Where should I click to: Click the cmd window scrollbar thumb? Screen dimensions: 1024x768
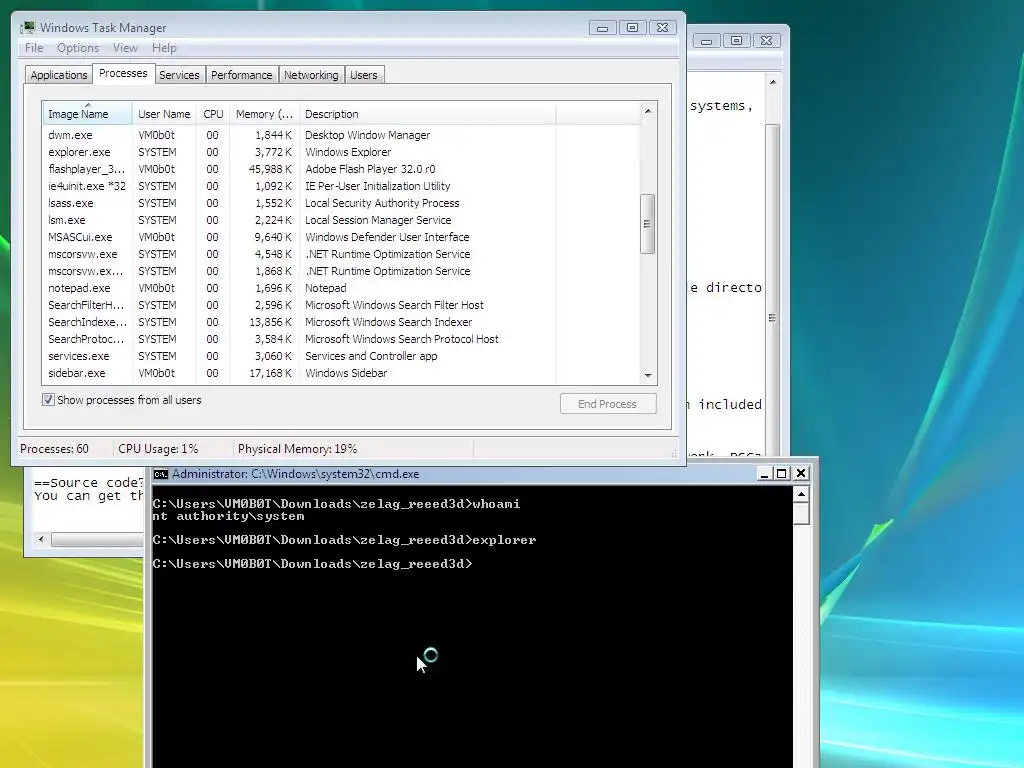click(801, 513)
